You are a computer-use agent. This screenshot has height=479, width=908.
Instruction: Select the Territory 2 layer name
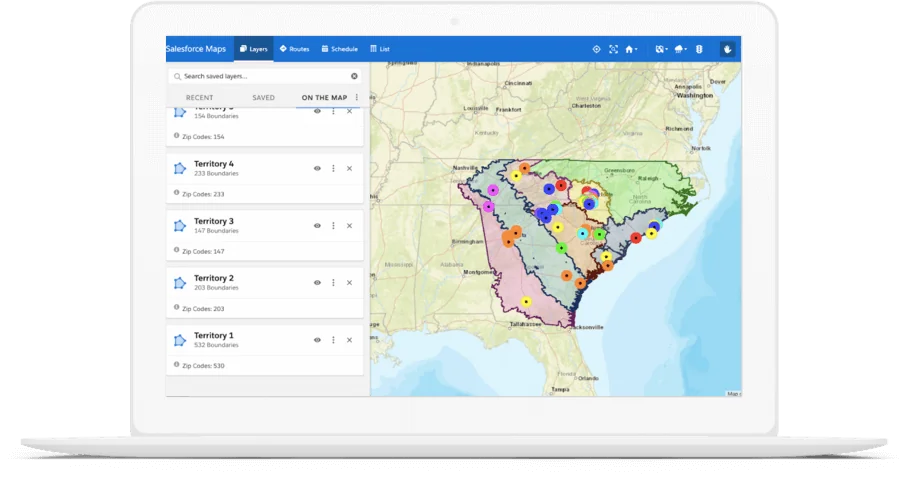214,278
